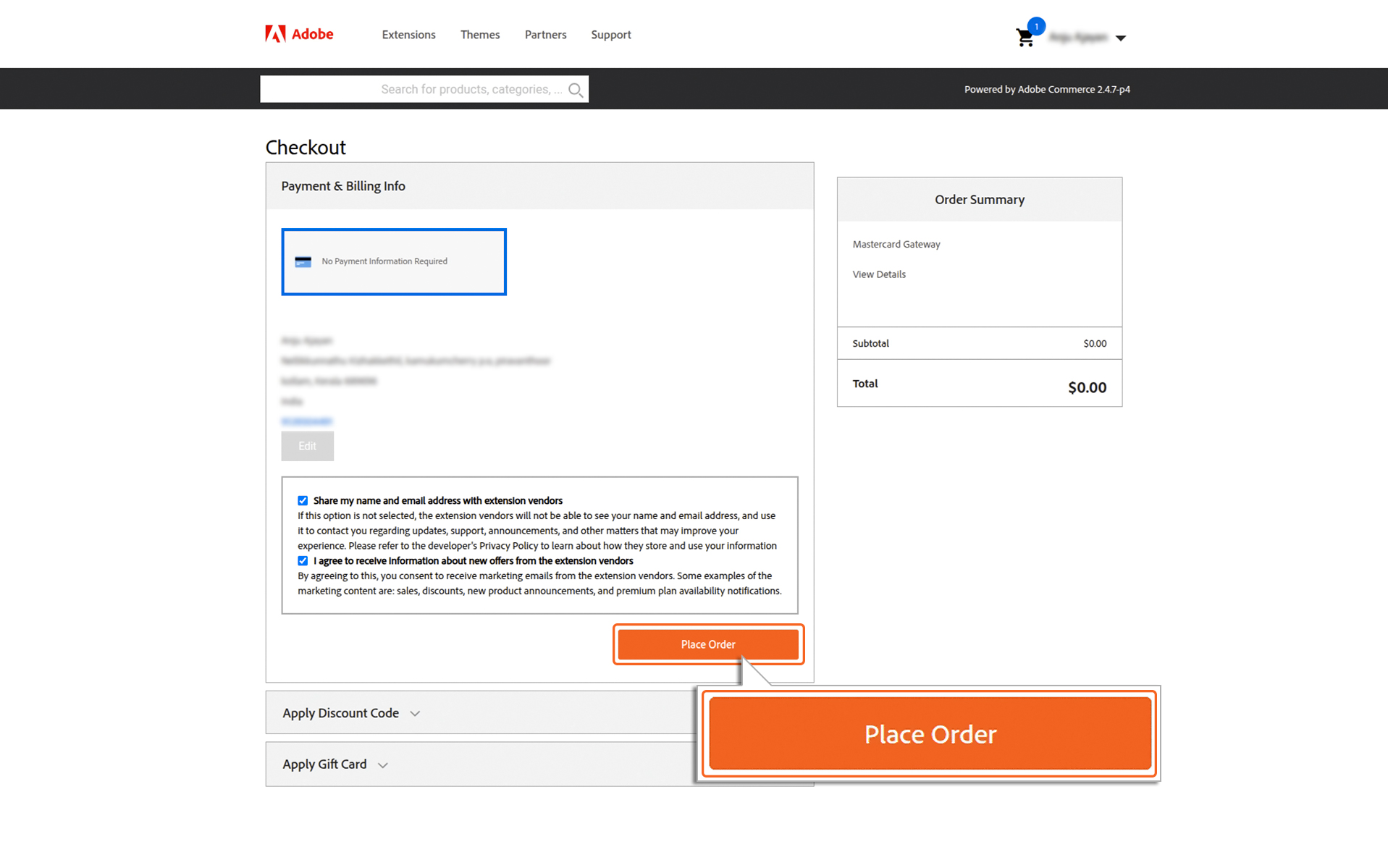Focus the product search field
Screen dimensions: 1388x868
coord(424,89)
